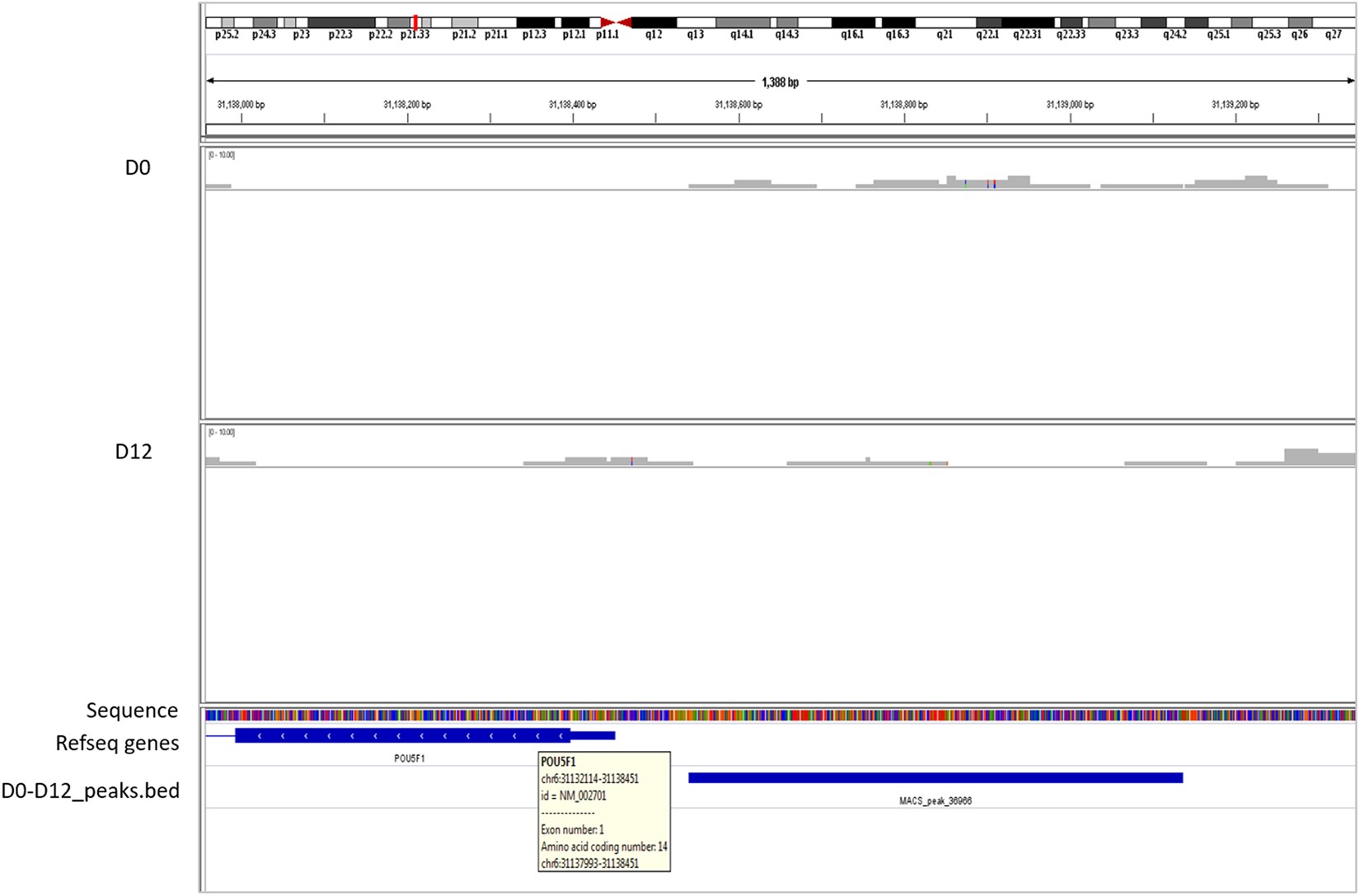Select the Refseq genes track name
Screen dimensions: 1360x896
coord(117,744)
